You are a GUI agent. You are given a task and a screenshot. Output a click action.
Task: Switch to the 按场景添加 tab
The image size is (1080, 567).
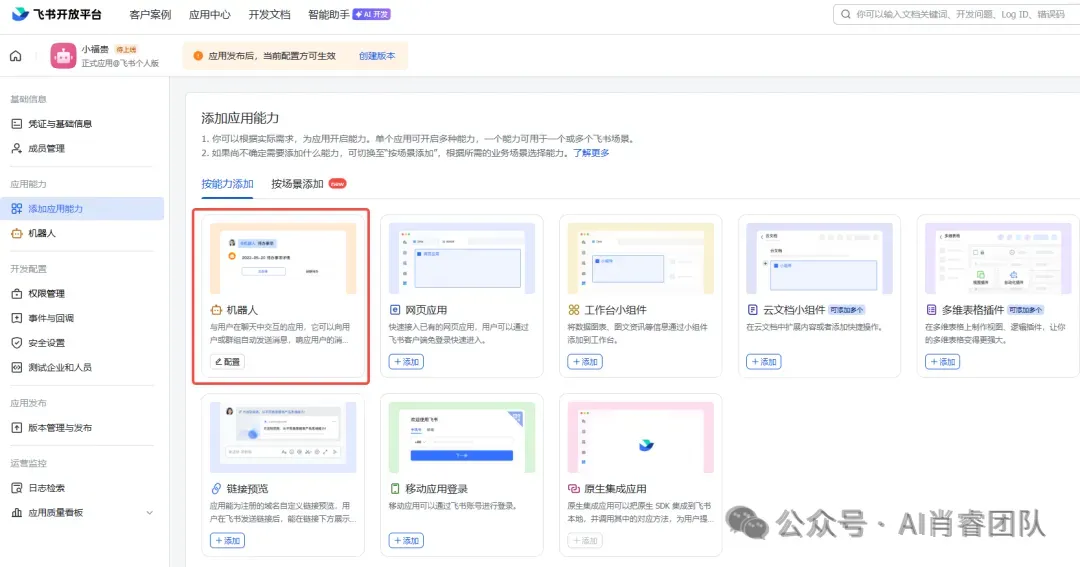[297, 184]
